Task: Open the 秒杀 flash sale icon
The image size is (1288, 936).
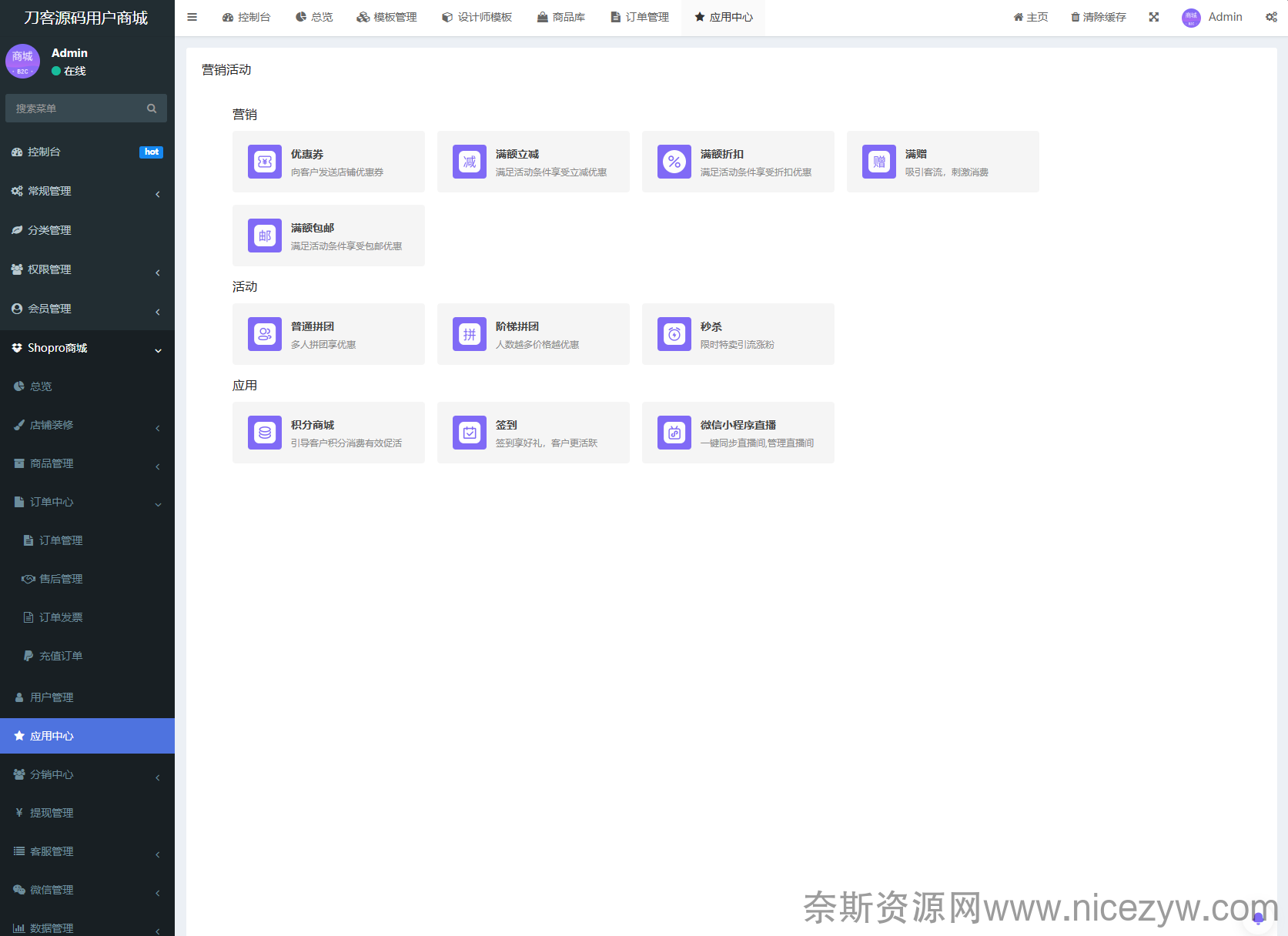Action: pyautogui.click(x=674, y=334)
